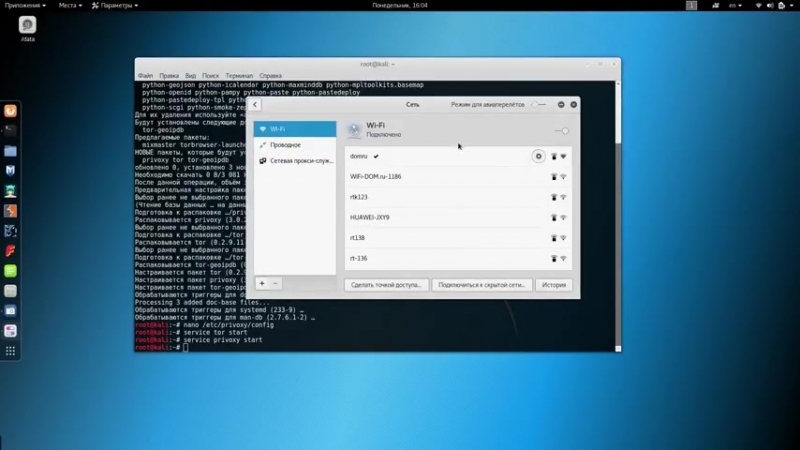Open the Tweak Tool icon in the dock
The width and height of the screenshot is (800, 450).
pos(10,331)
